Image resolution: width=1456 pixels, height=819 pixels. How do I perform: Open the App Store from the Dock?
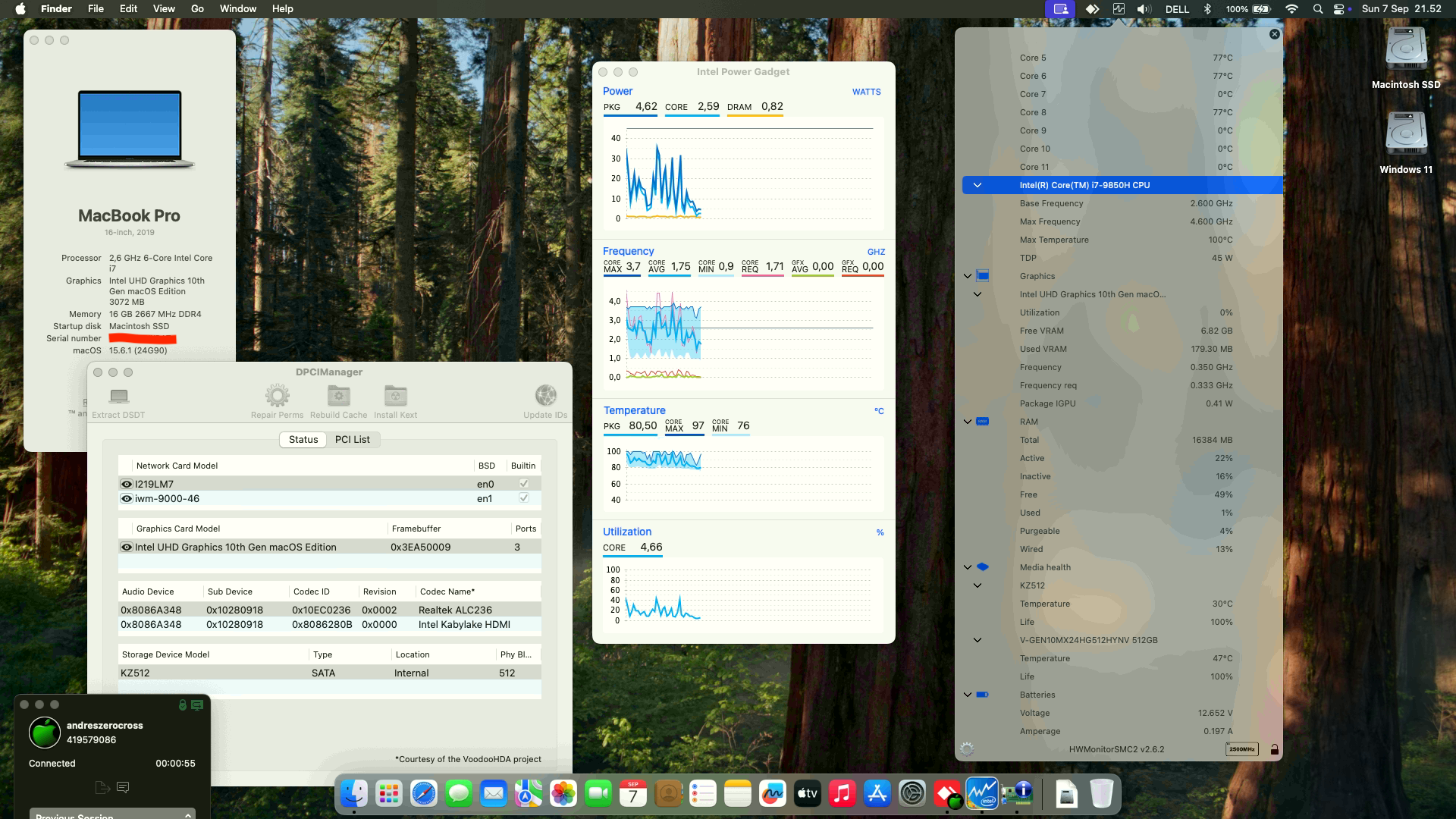[877, 794]
